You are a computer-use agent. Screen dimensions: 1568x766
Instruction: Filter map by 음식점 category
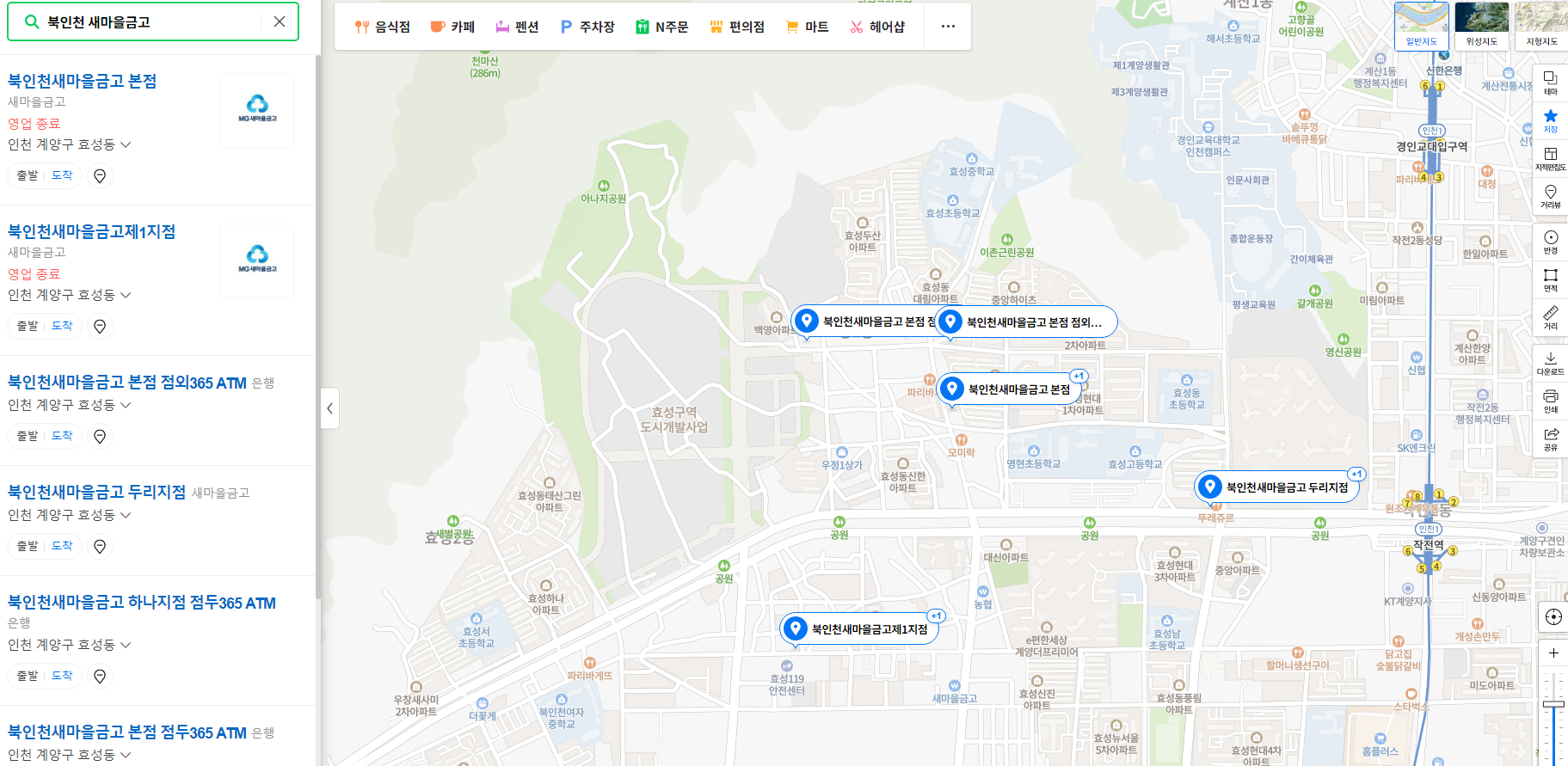(x=383, y=27)
